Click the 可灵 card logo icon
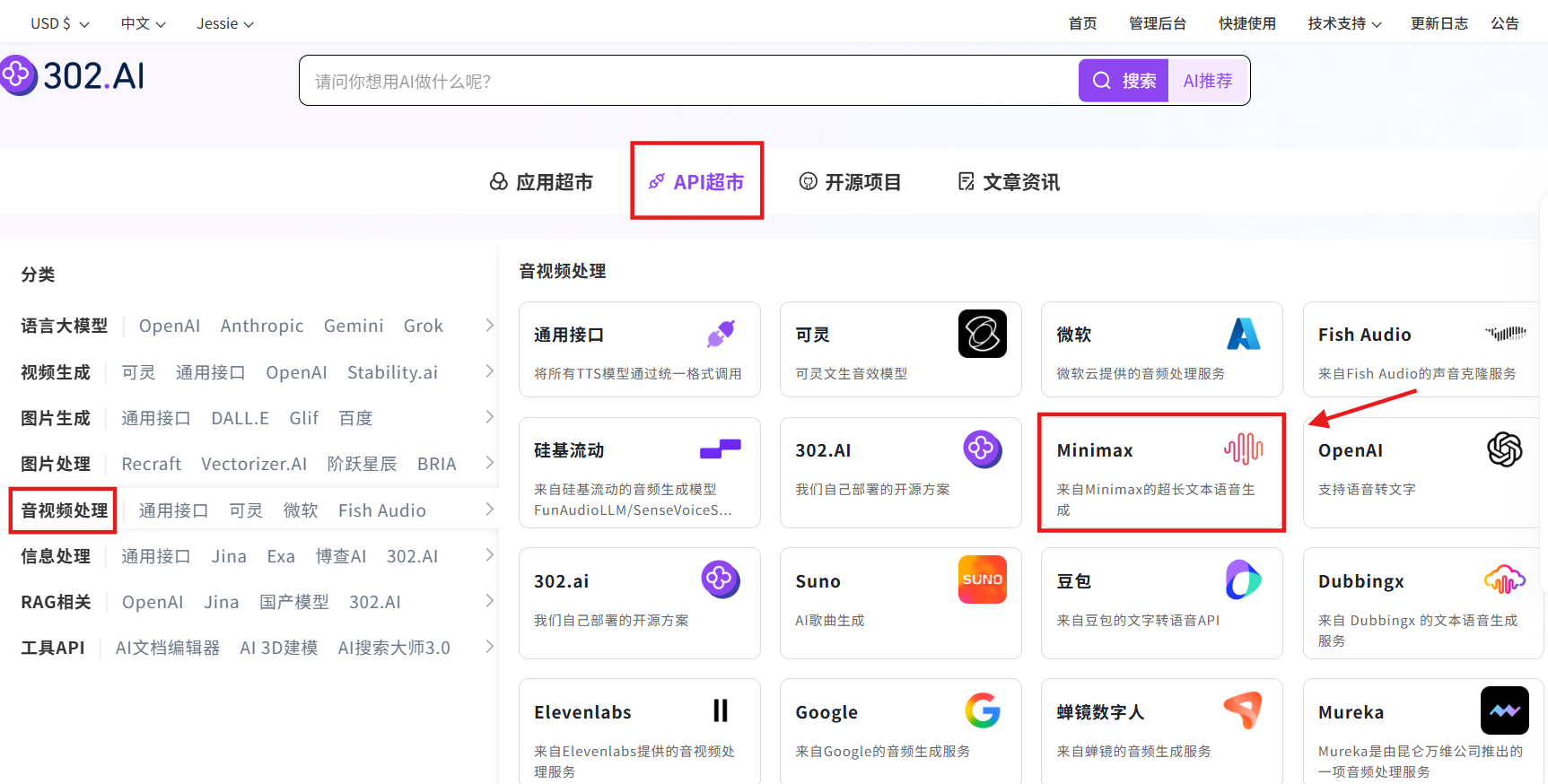Image resolution: width=1548 pixels, height=784 pixels. point(982,334)
